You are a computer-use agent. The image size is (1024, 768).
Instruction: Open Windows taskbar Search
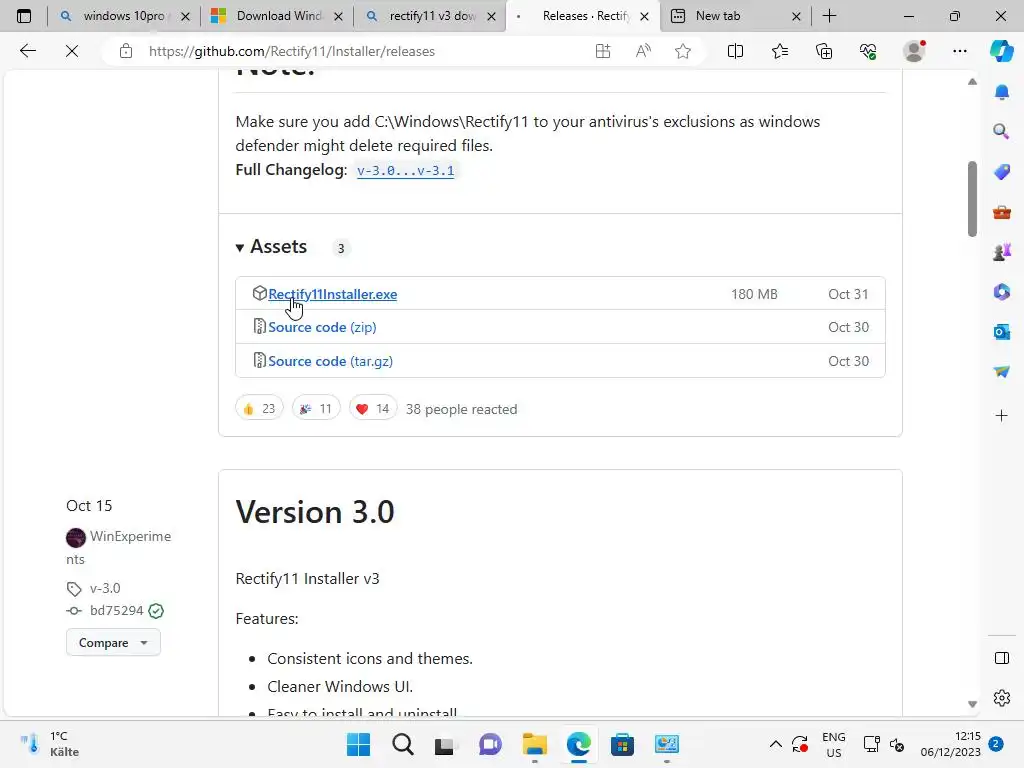click(x=403, y=744)
